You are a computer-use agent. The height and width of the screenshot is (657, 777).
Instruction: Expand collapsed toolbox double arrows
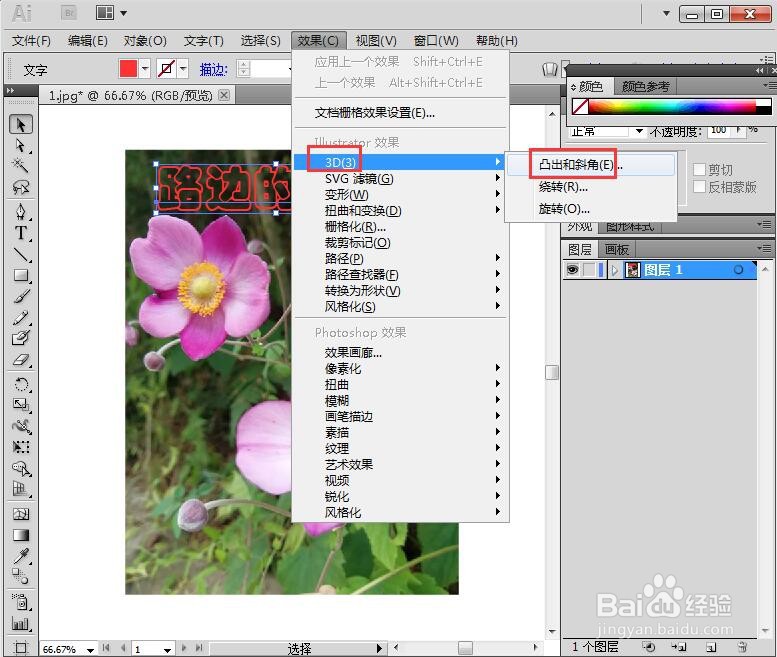(10, 91)
